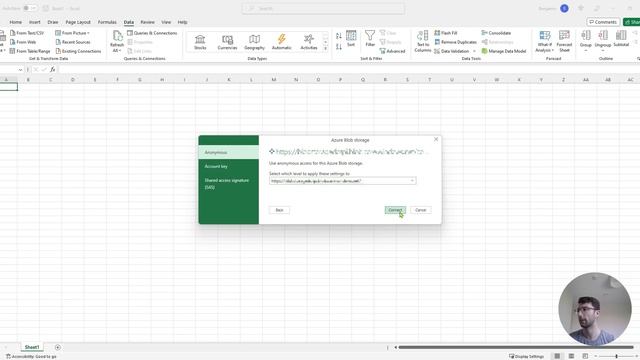
Task: Open the Name Box dropdown arrow
Action: click(x=20, y=70)
